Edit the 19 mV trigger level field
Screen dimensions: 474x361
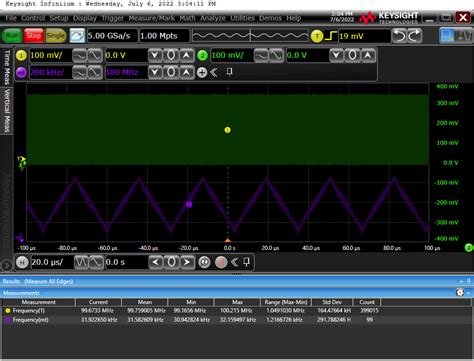(364, 36)
